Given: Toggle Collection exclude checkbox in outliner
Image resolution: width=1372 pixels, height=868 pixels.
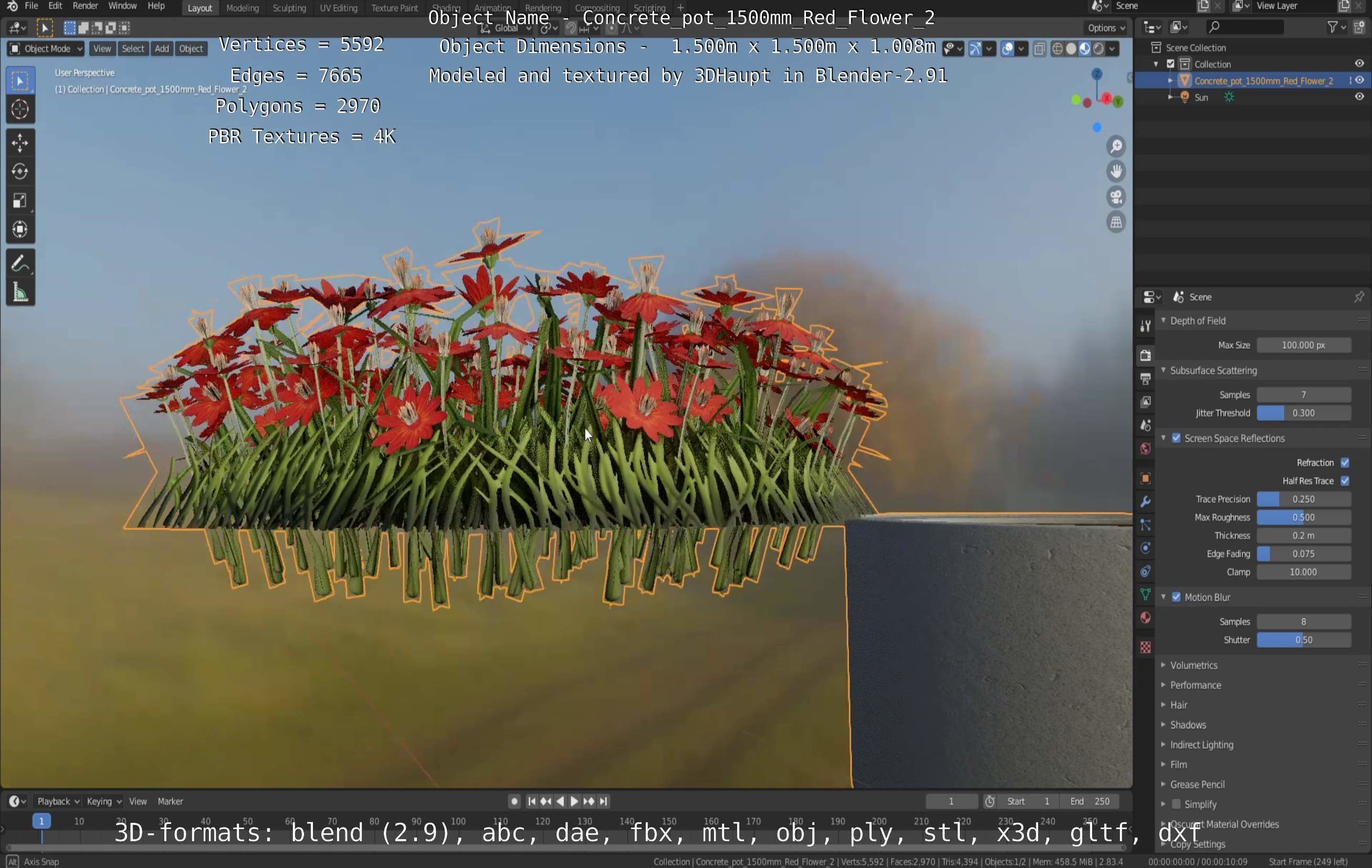Looking at the screenshot, I should [1170, 65].
